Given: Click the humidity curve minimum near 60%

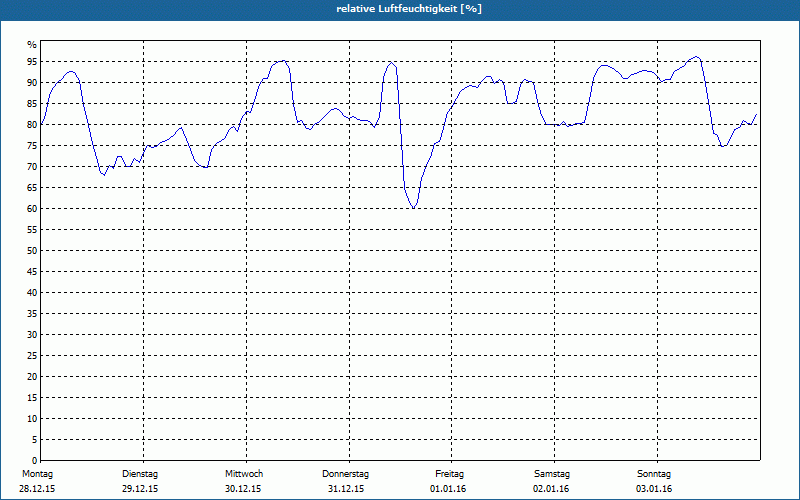Looking at the screenshot, I should pyautogui.click(x=414, y=208).
